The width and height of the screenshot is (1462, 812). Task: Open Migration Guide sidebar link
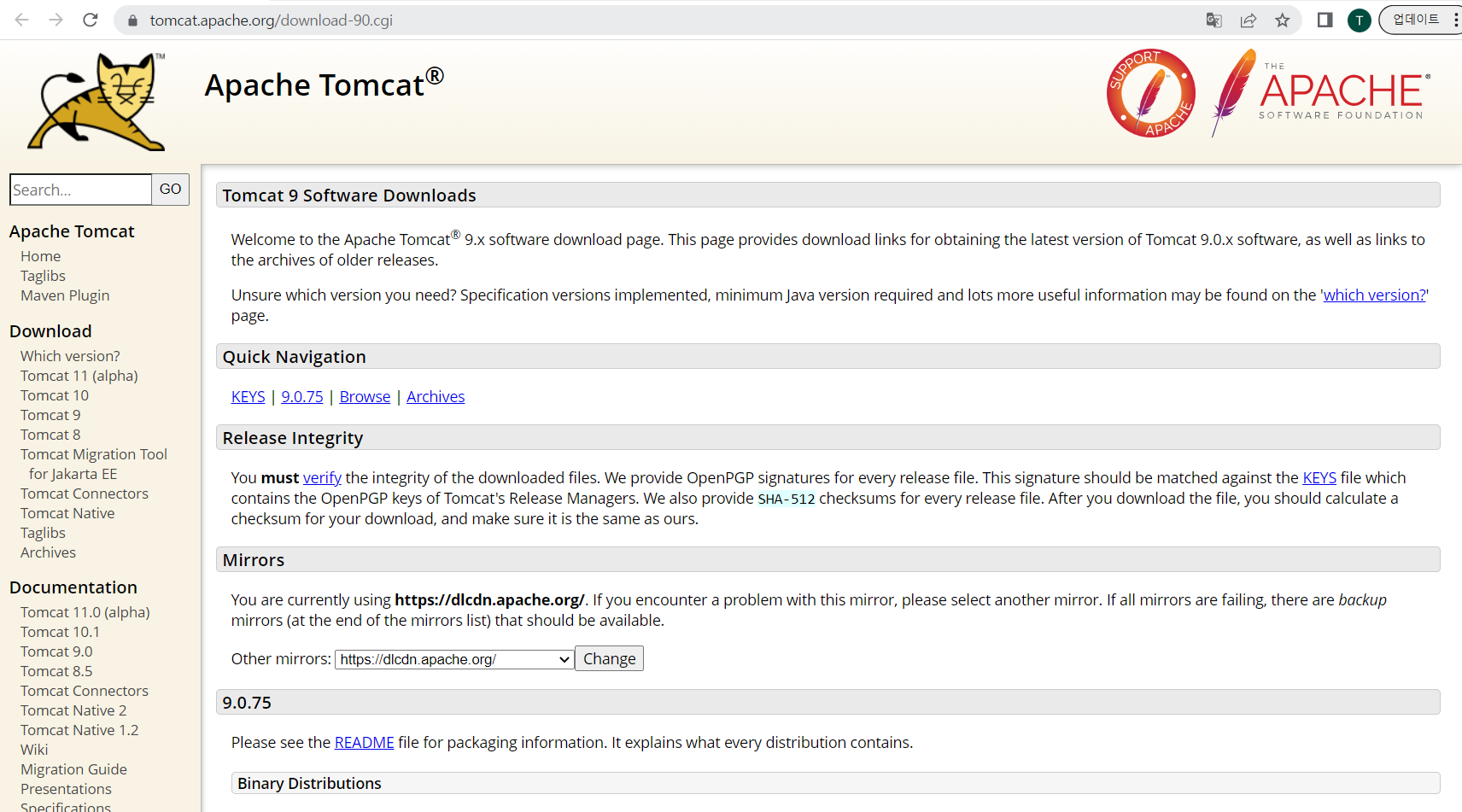coord(73,769)
